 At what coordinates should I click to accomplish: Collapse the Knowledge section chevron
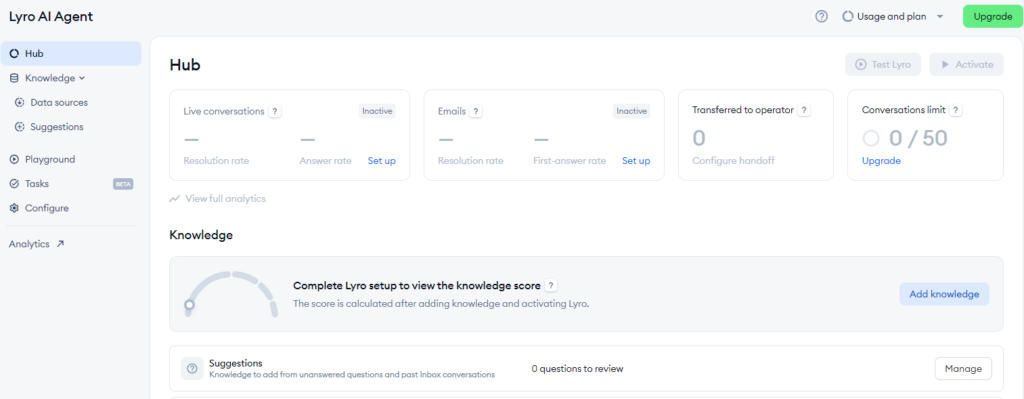(82, 78)
